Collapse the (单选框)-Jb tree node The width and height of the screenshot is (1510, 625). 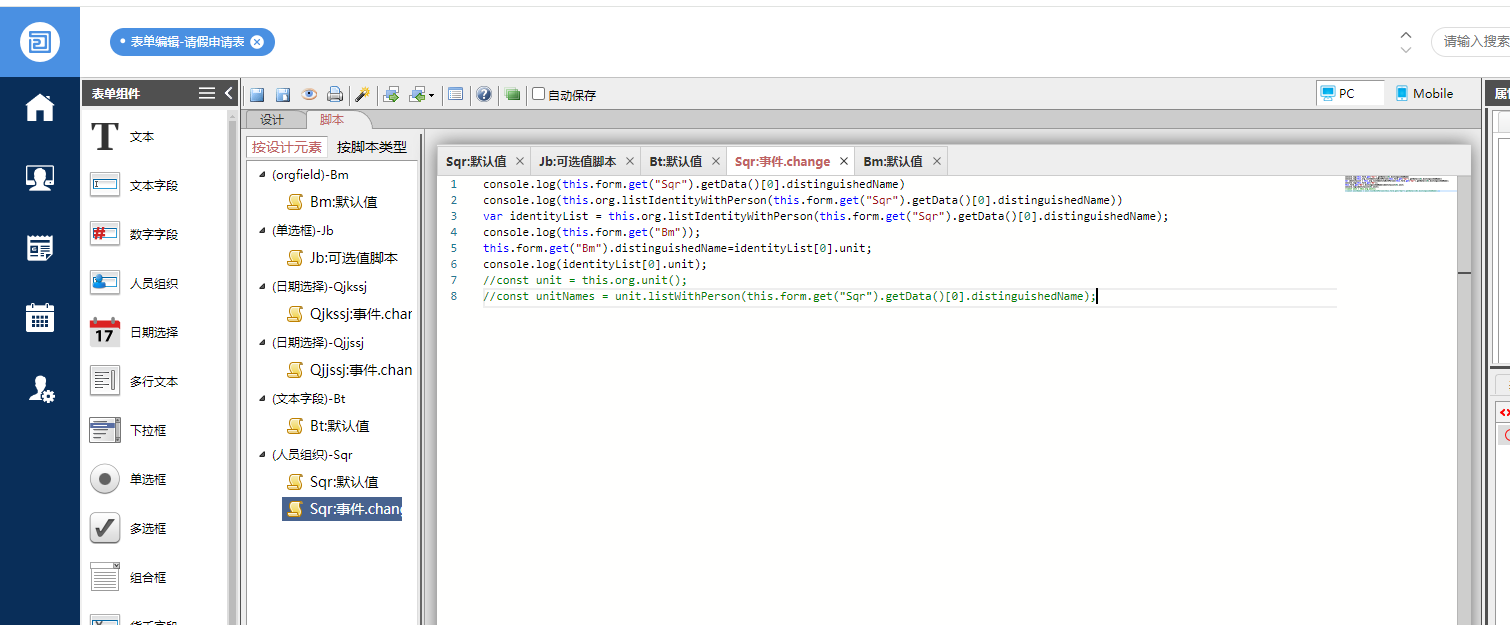pos(262,231)
